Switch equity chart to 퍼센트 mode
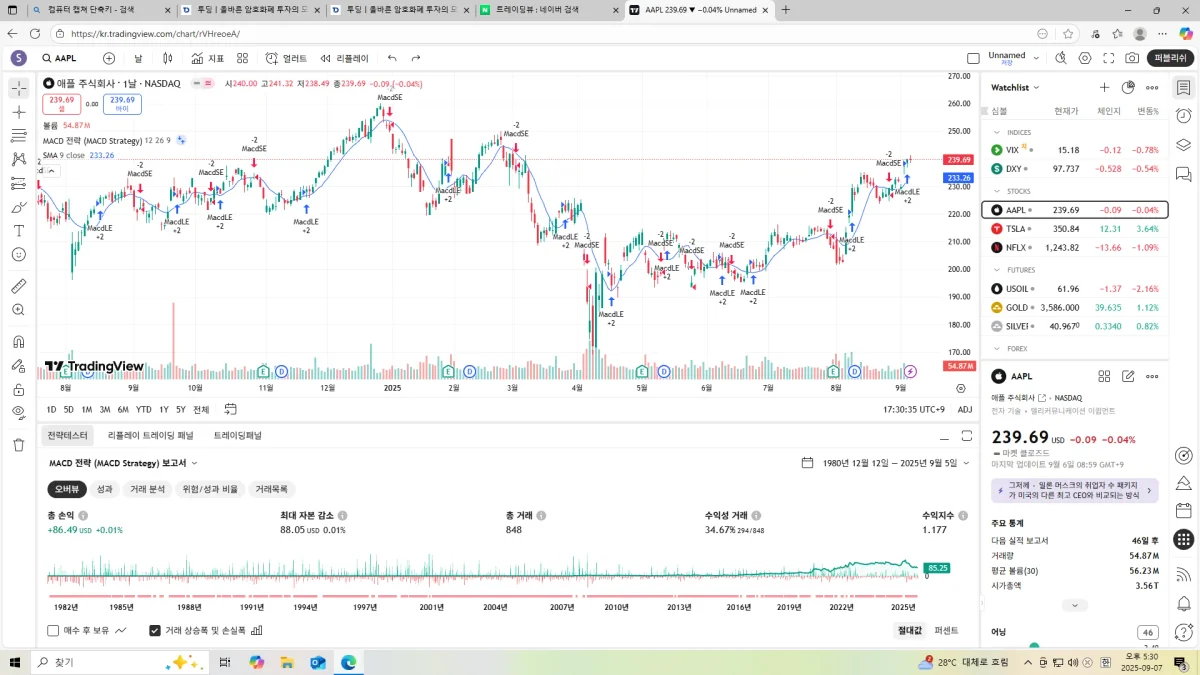This screenshot has width=1200, height=675. pos(946,631)
